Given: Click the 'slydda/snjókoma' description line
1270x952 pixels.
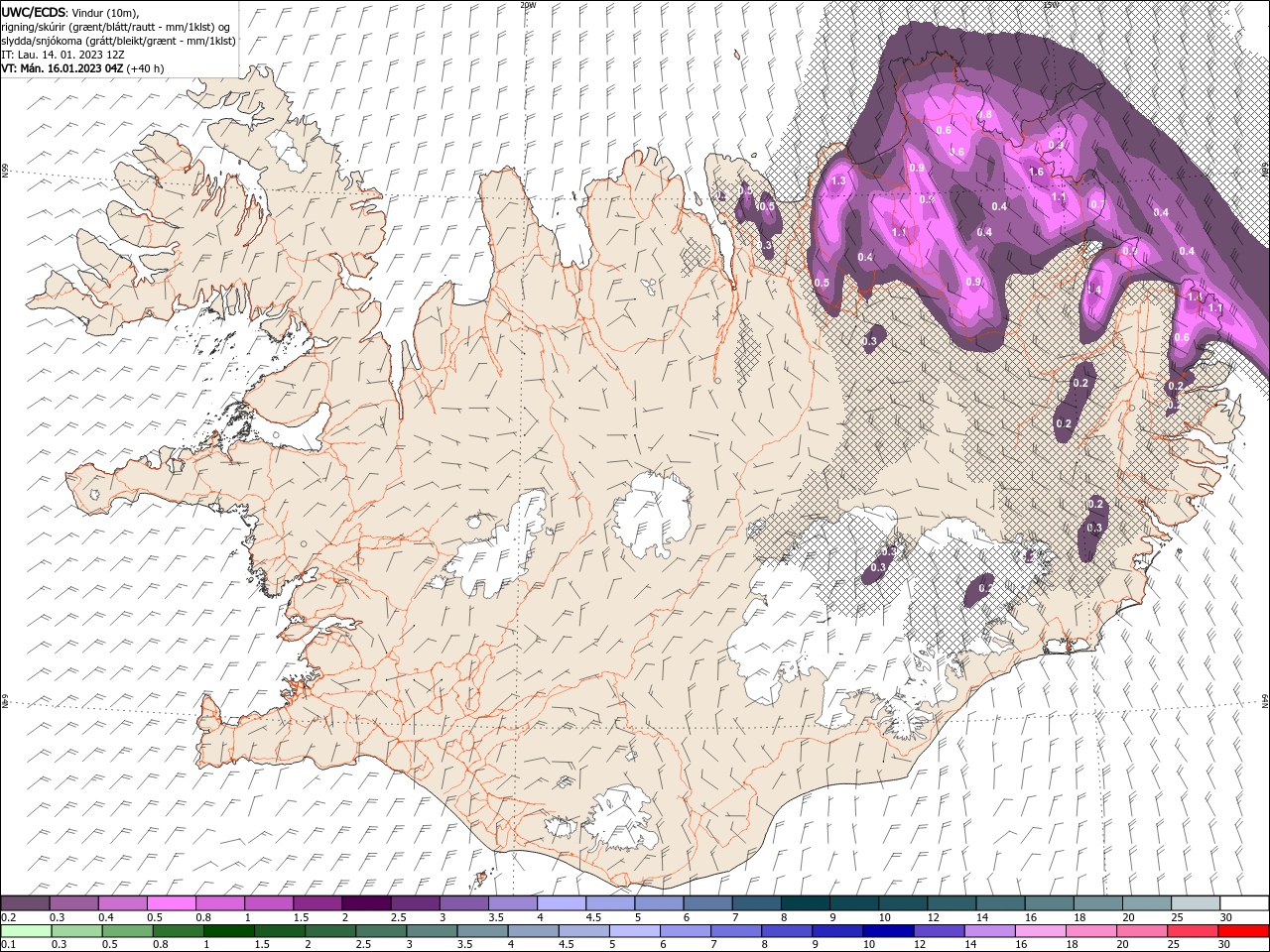Looking at the screenshot, I should click(118, 41).
